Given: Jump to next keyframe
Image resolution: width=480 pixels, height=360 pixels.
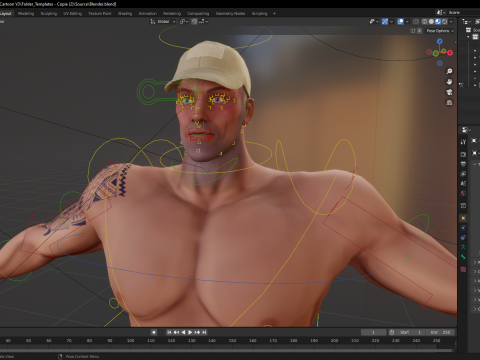Looking at the screenshot, I should click(x=197, y=332).
